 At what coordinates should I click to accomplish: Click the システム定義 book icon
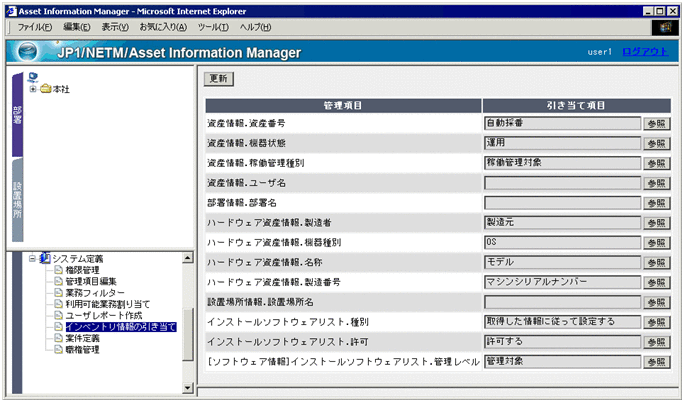pyautogui.click(x=45, y=258)
